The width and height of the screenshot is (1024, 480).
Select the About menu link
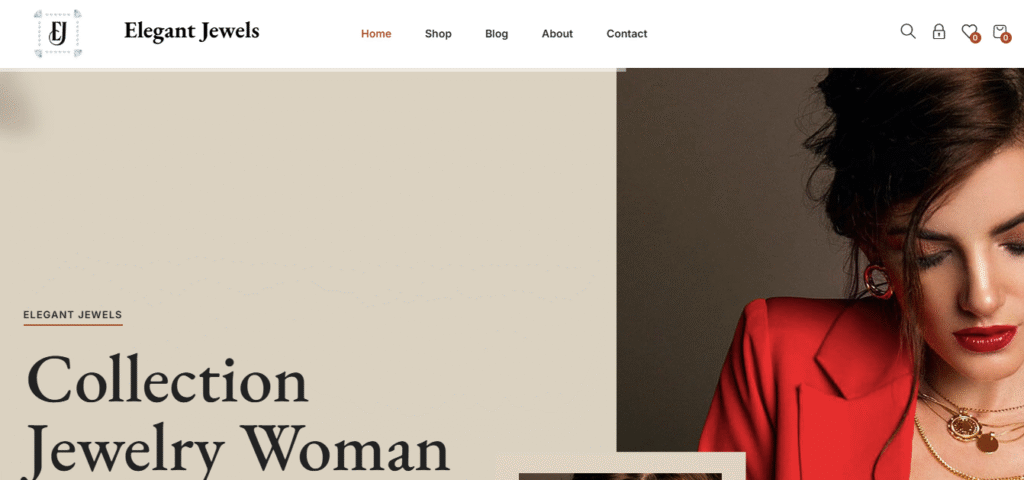(557, 34)
